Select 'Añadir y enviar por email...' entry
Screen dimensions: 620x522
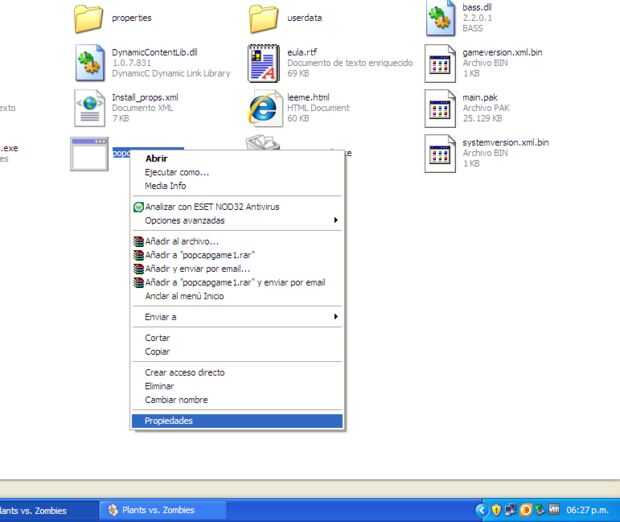pos(237,269)
